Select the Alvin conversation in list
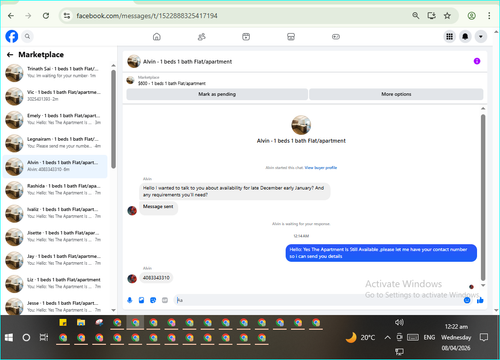The image size is (500, 360). pyautogui.click(x=55, y=166)
